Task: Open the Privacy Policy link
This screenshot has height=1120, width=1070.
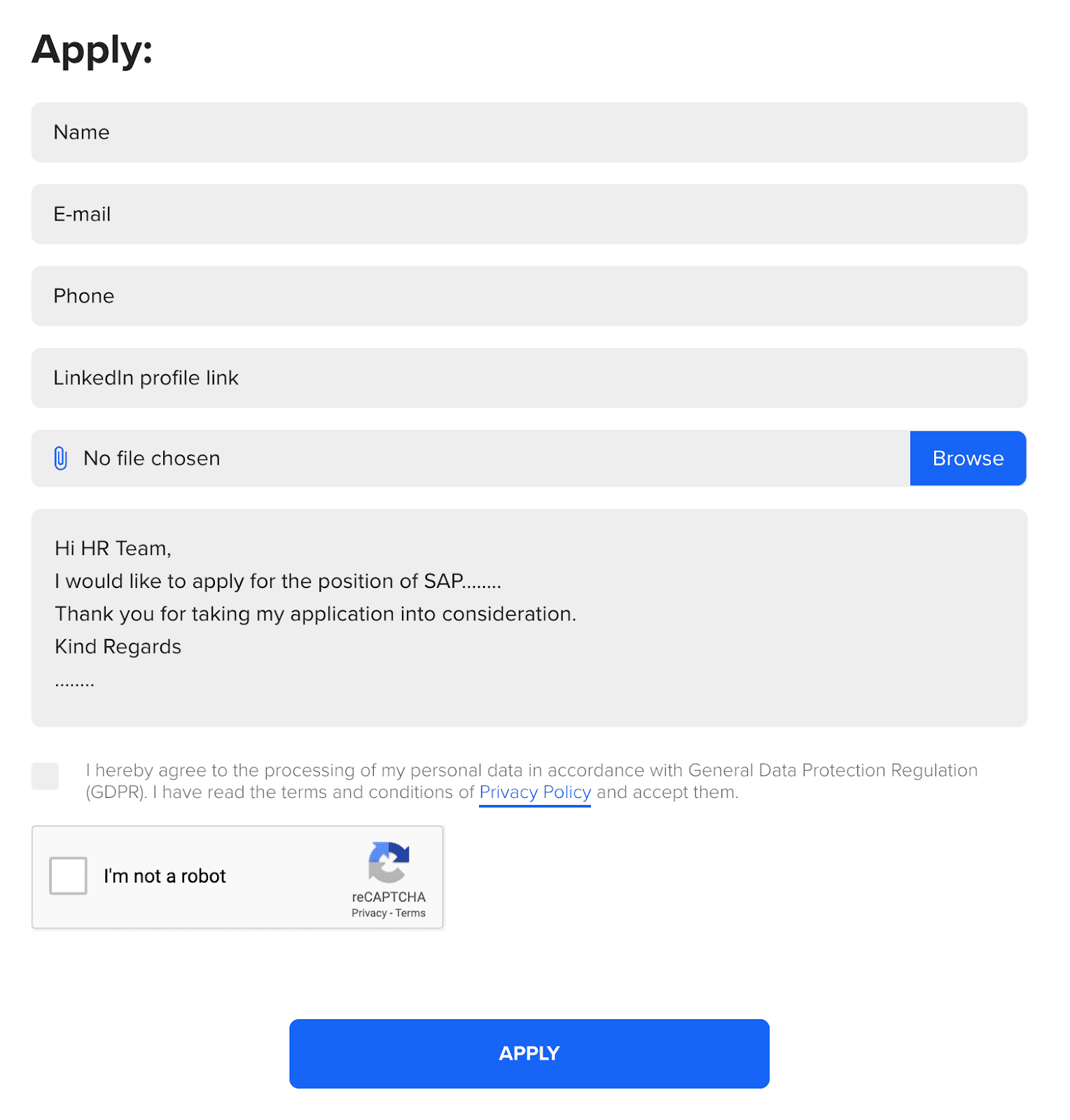Action: pyautogui.click(x=535, y=792)
